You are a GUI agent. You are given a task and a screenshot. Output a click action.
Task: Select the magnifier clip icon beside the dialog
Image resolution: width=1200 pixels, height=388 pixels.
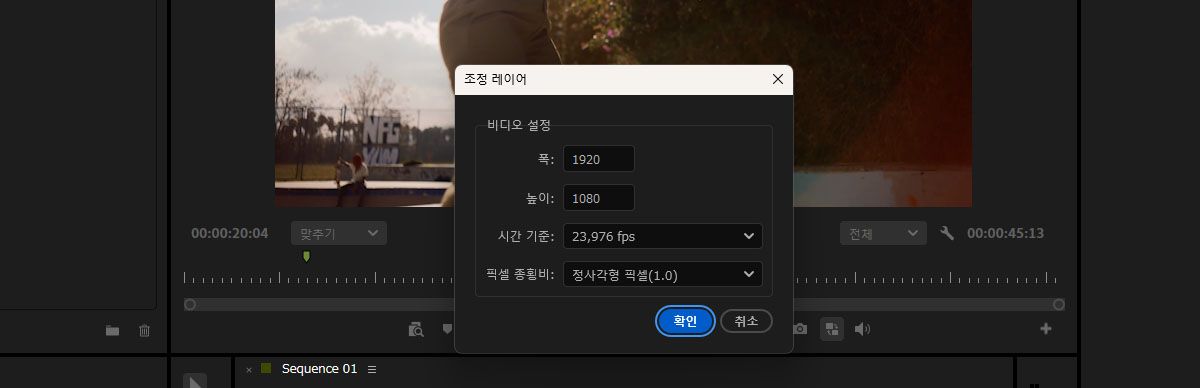[417, 329]
